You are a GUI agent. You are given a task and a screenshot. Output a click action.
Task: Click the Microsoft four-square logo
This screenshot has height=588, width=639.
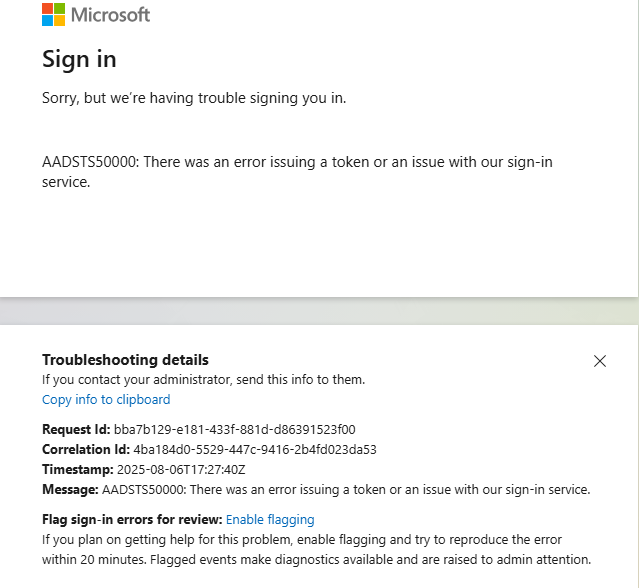click(x=53, y=15)
